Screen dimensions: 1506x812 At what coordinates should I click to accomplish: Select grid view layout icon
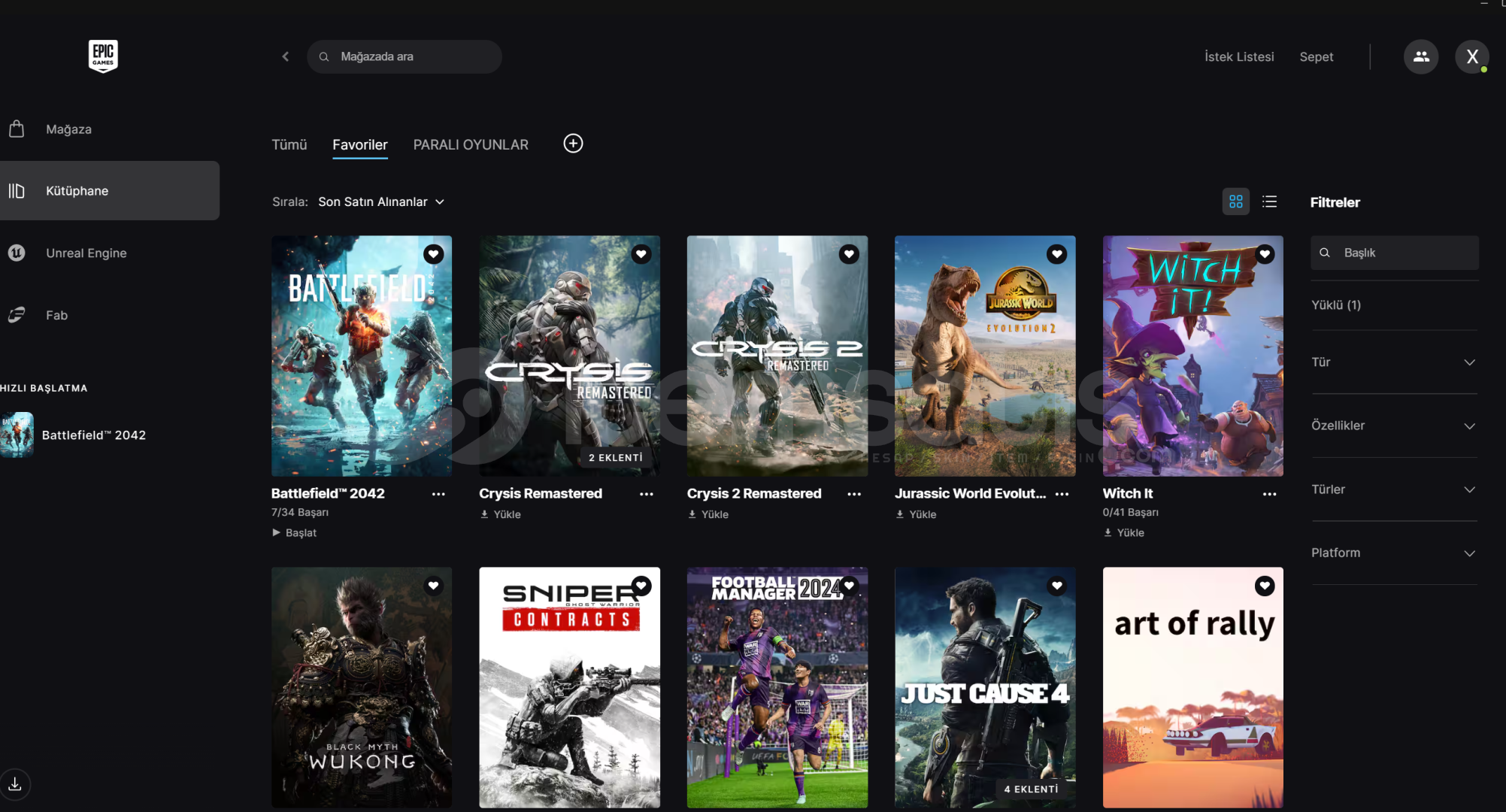(x=1235, y=201)
